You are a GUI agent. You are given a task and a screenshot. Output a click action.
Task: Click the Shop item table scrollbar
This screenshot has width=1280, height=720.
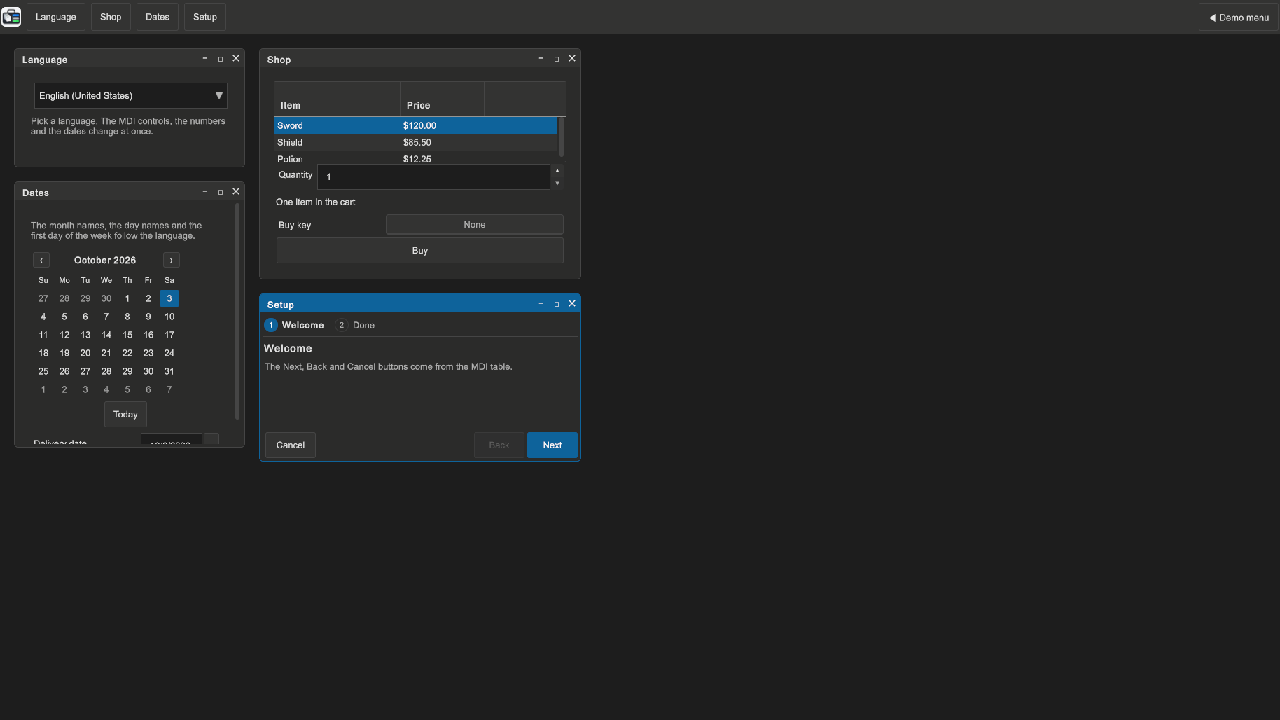click(562, 137)
